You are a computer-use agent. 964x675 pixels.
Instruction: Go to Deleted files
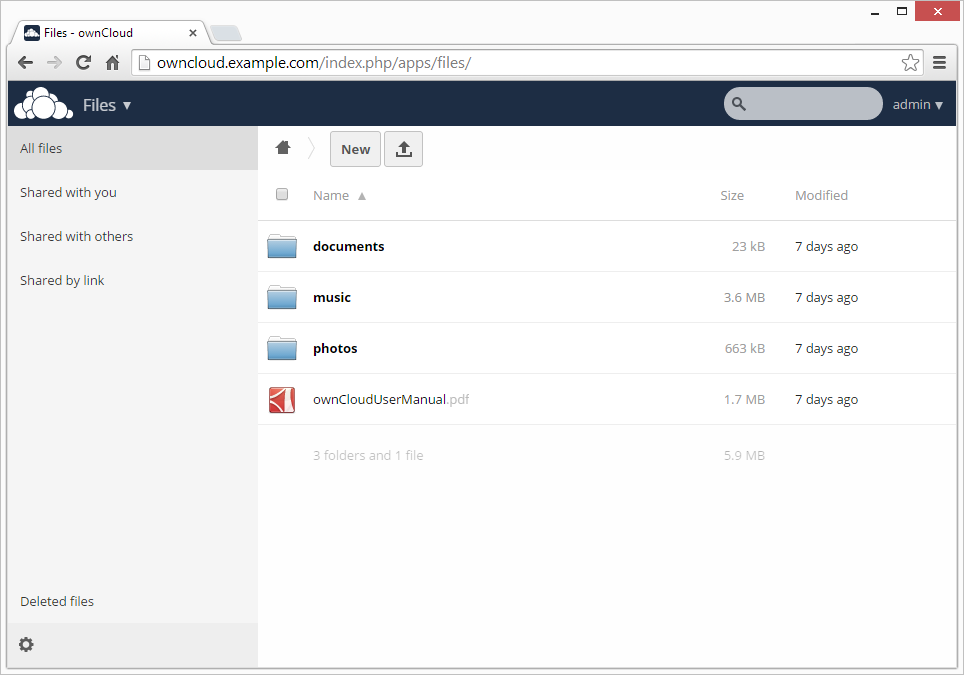(x=57, y=602)
